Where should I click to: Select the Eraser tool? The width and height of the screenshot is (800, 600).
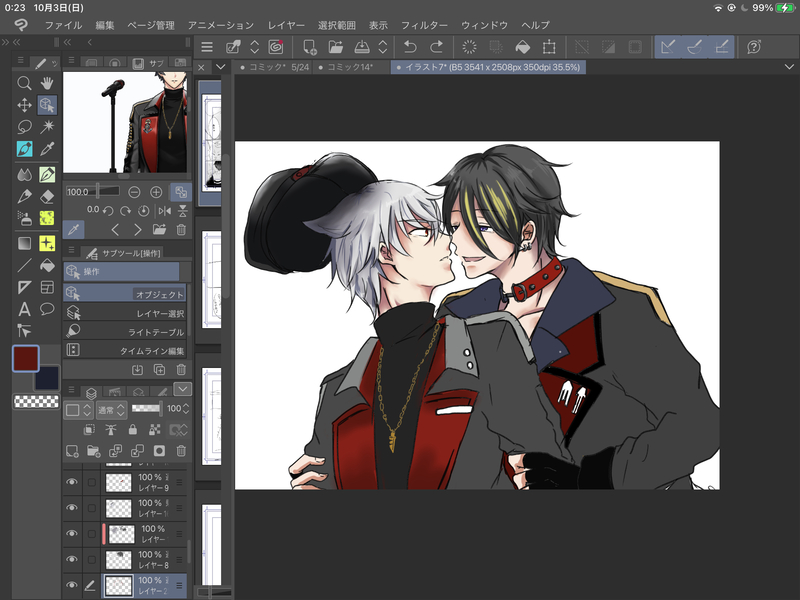(47, 196)
